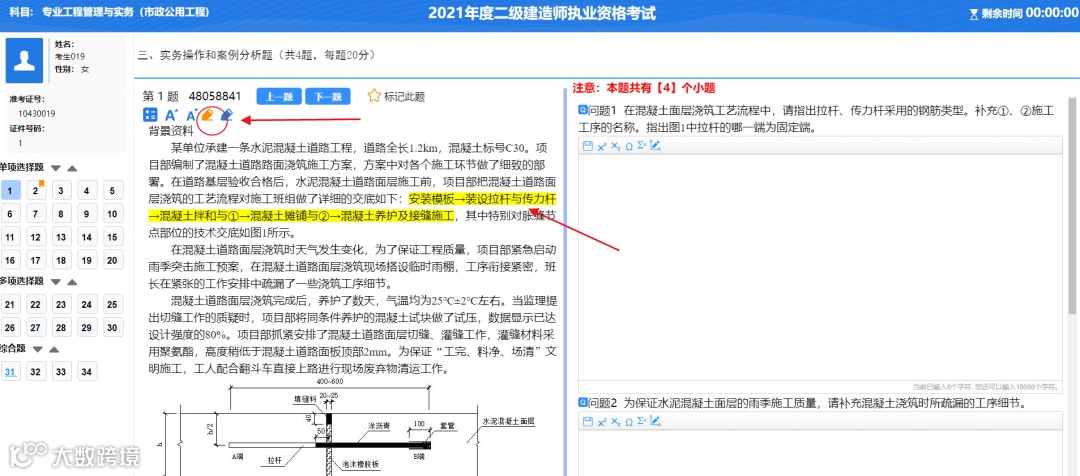Click save icon in 问题2 editor toolbar

click(588, 422)
